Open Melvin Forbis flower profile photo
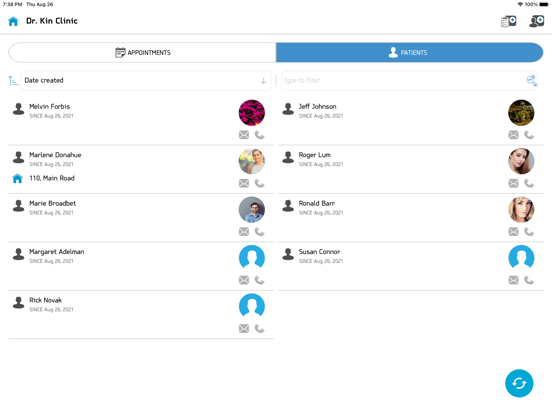This screenshot has width=552, height=414. tap(252, 113)
